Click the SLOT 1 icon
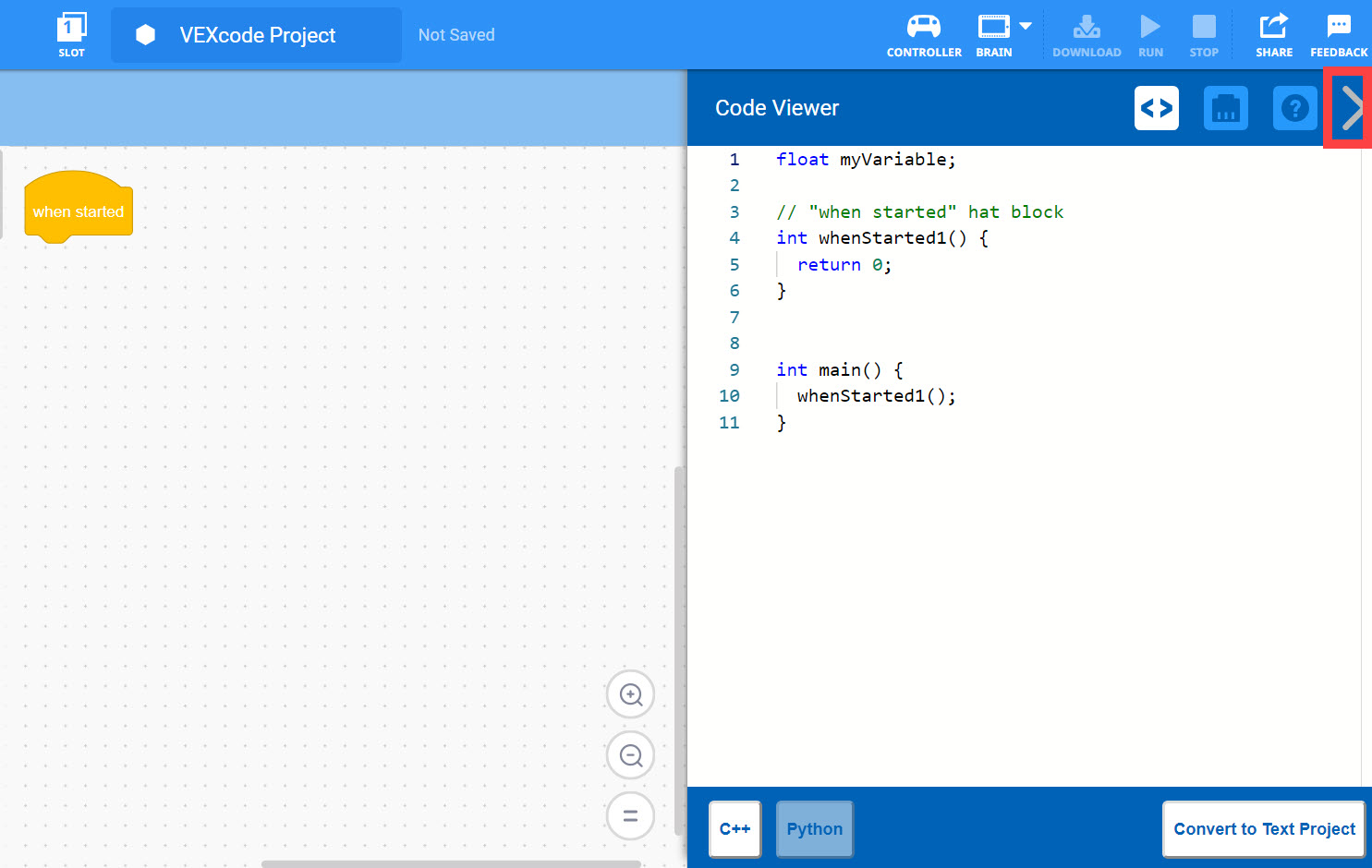Viewport: 1372px width, 868px height. [71, 28]
